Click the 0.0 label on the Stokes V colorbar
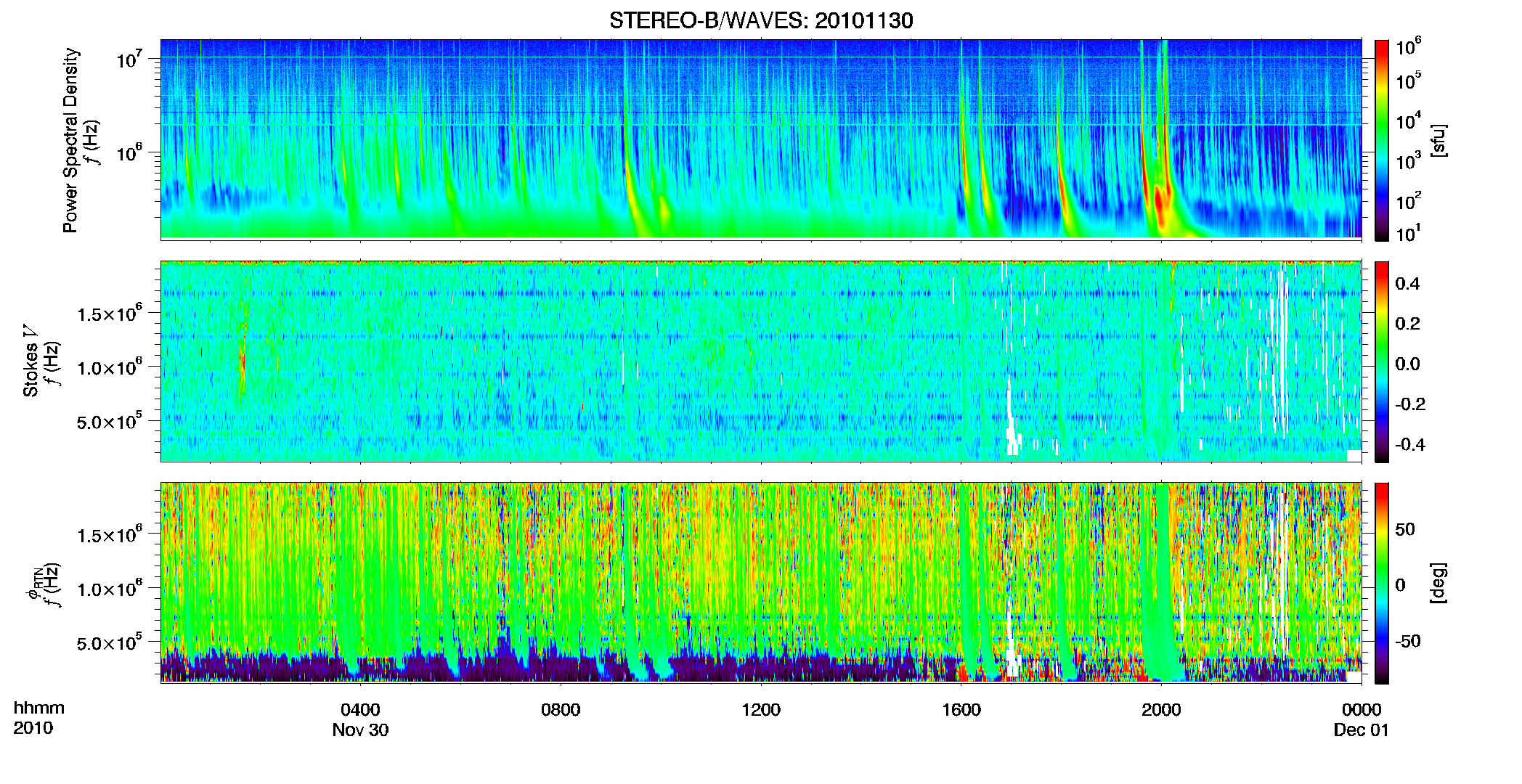1522x784 pixels. point(1407,364)
